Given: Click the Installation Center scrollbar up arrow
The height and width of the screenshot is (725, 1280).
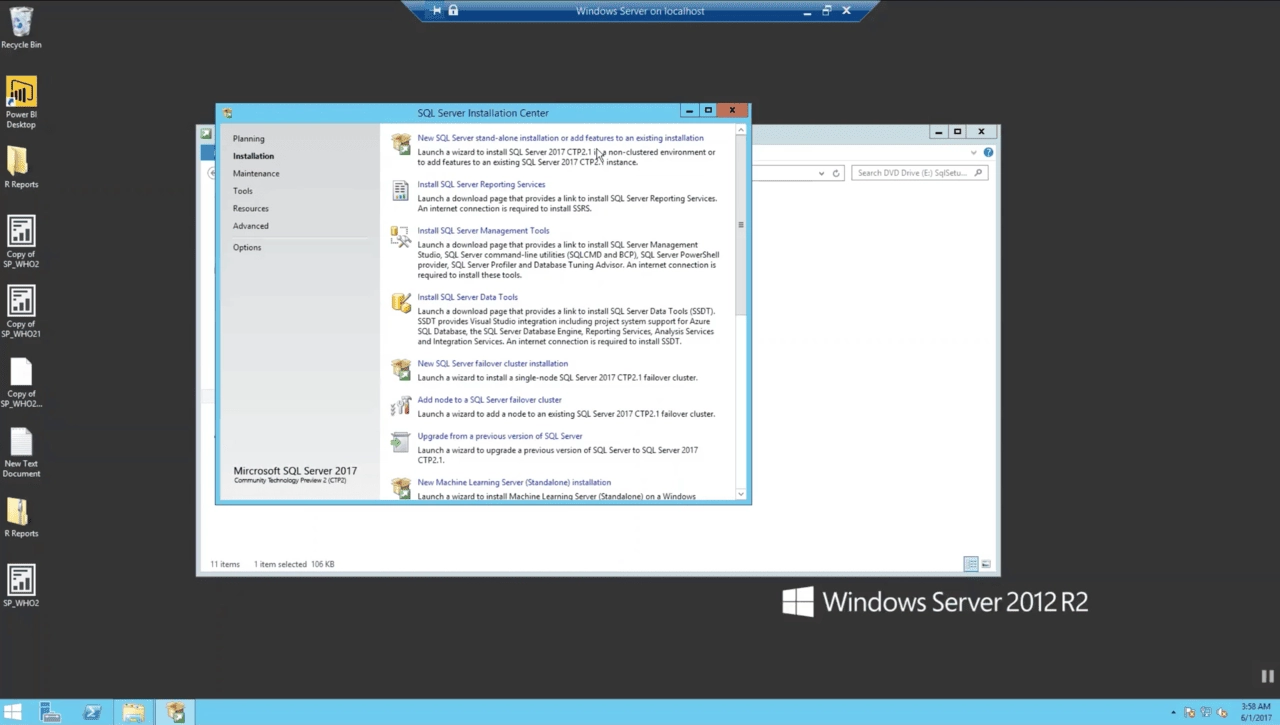Looking at the screenshot, I should click(741, 130).
